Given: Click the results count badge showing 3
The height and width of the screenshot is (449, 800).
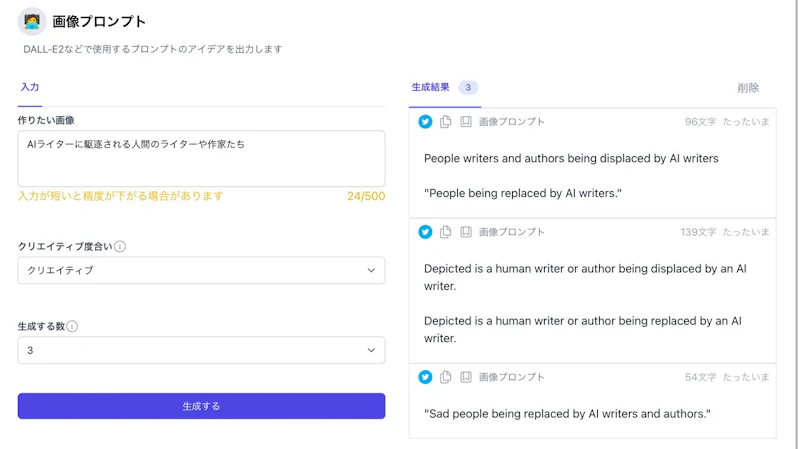Looking at the screenshot, I should (468, 88).
